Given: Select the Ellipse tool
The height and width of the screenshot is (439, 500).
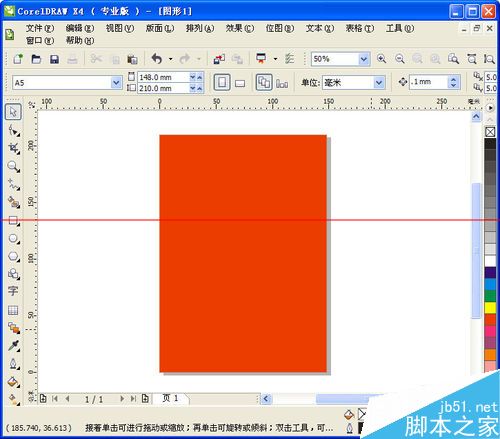Looking at the screenshot, I should 13,239.
